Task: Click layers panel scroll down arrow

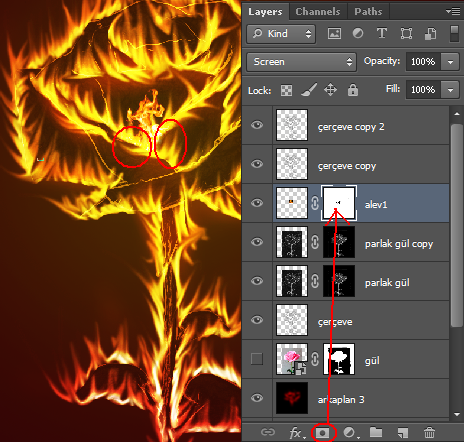Action: tap(457, 414)
